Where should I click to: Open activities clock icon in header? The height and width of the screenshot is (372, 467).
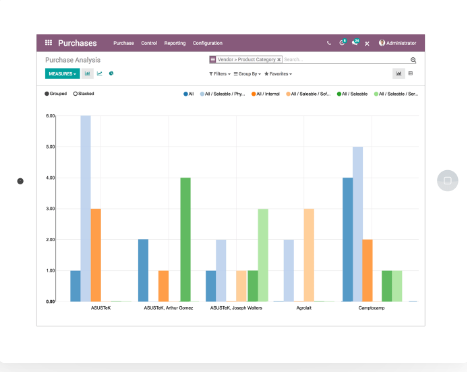(342, 42)
